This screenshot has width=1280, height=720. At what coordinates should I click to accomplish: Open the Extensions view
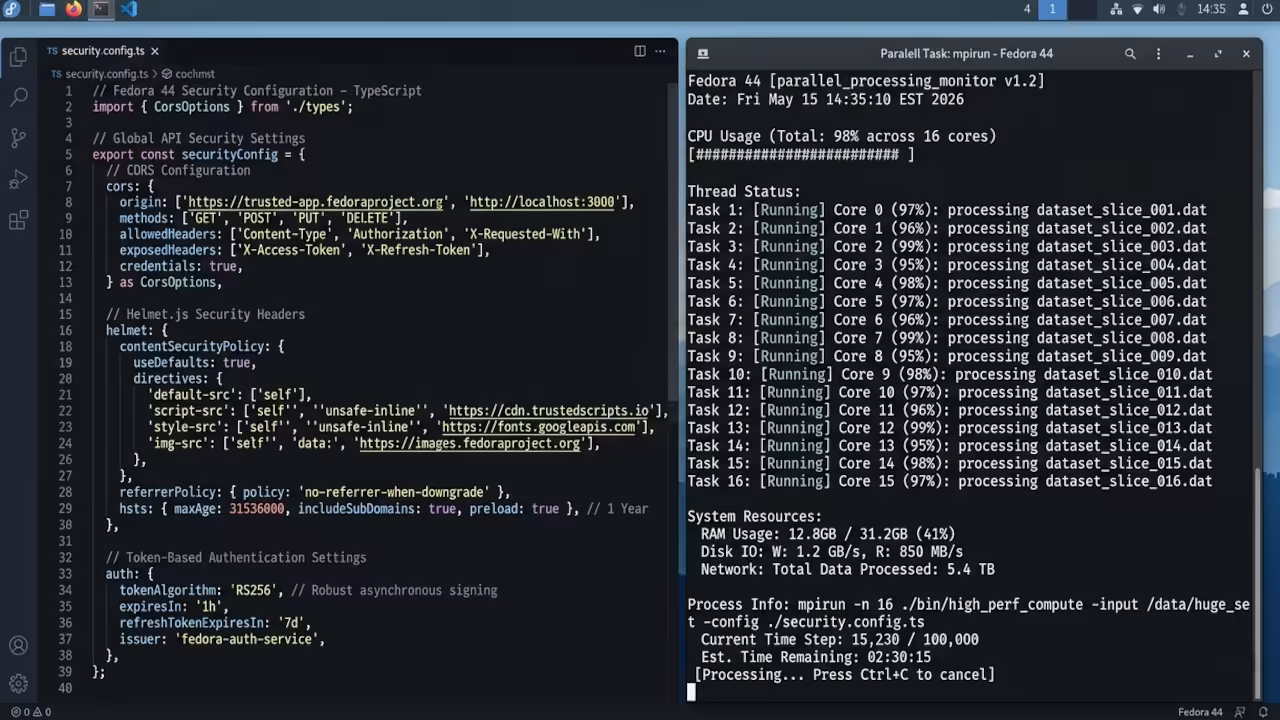(18, 221)
